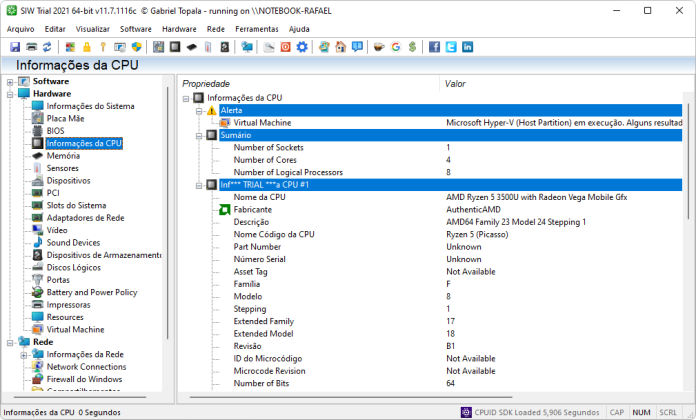Click the property list horizontal scrollbar

pyautogui.click(x=351, y=397)
